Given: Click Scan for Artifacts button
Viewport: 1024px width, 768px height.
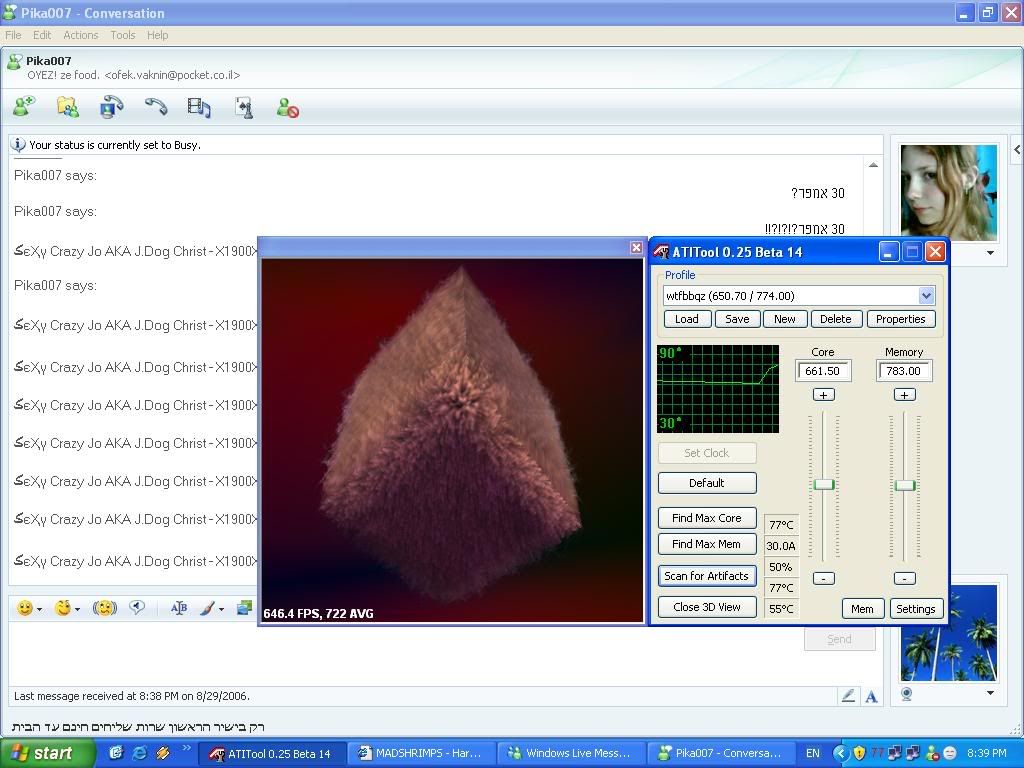Looking at the screenshot, I should [707, 576].
